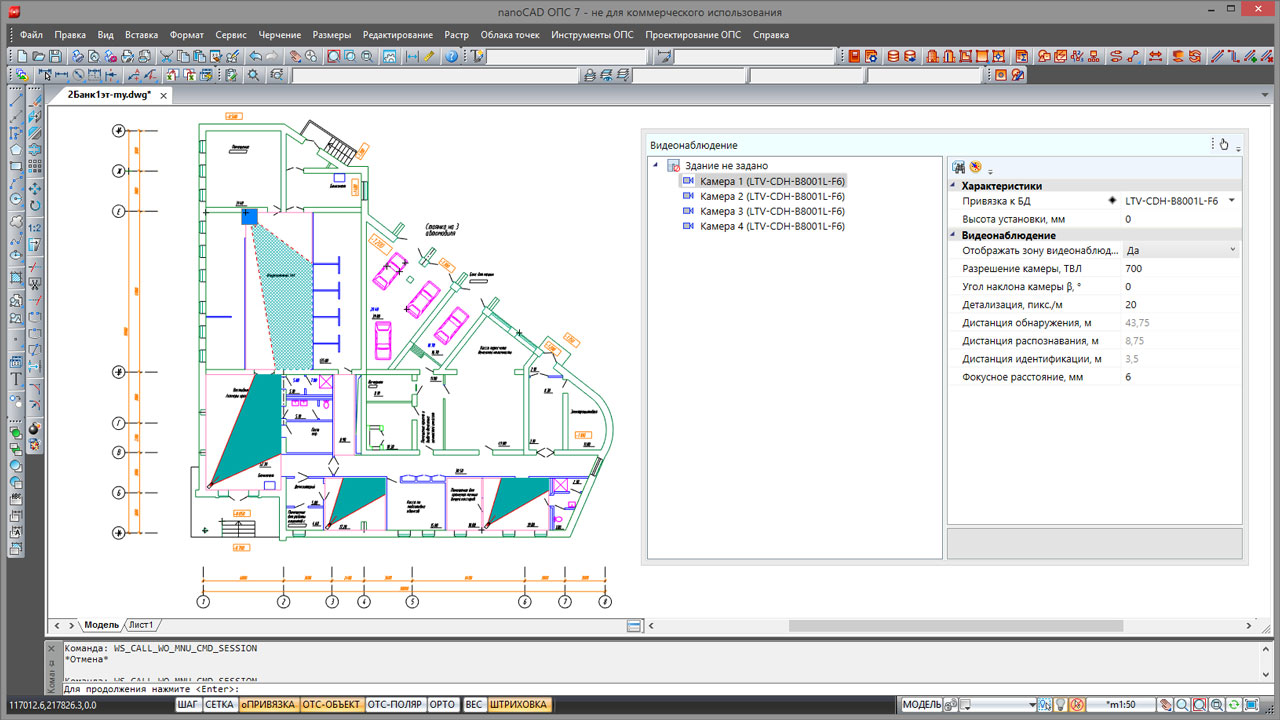The width and height of the screenshot is (1280, 720).
Task: Open the Привязка к БД dropdown
Action: (x=1232, y=201)
